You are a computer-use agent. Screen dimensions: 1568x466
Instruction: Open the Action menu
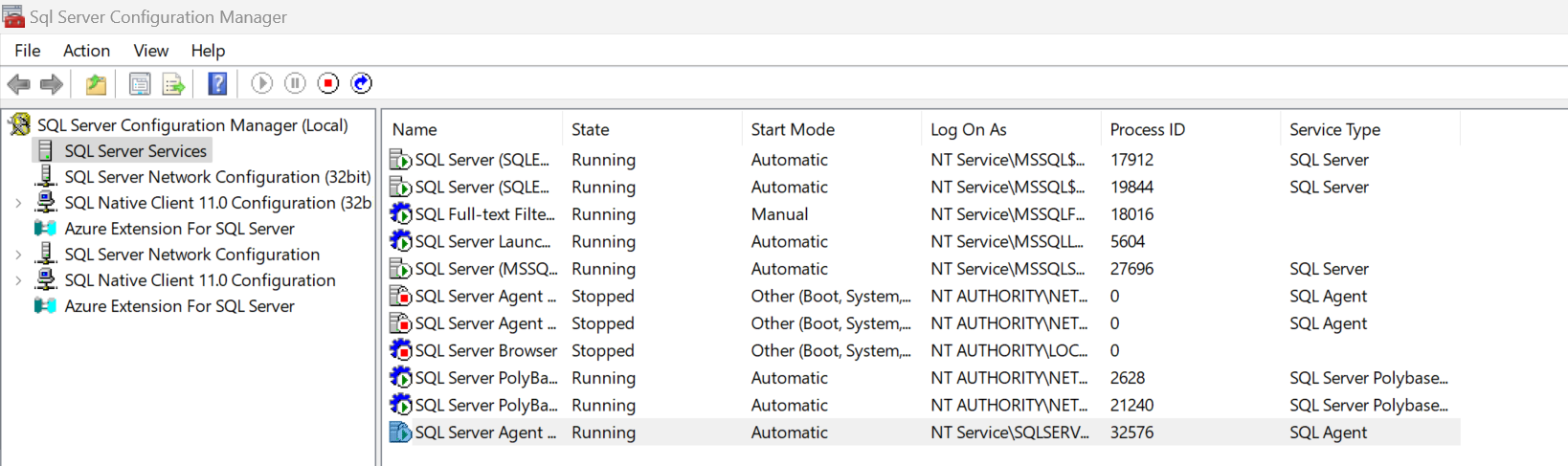click(x=86, y=51)
